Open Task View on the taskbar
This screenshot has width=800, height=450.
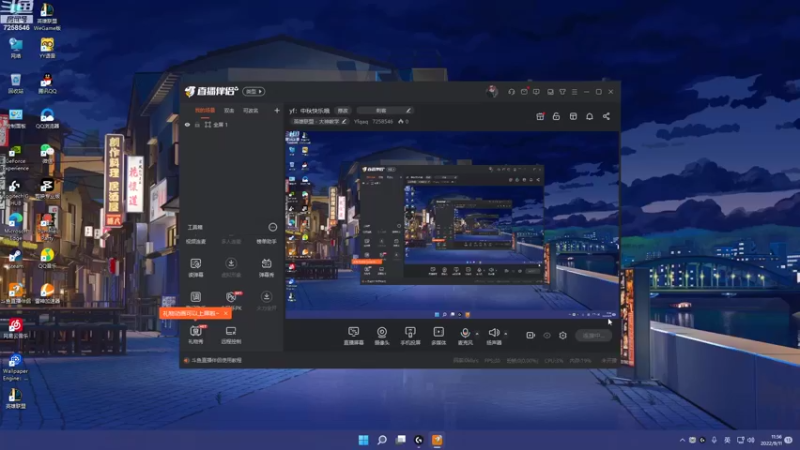[401, 440]
